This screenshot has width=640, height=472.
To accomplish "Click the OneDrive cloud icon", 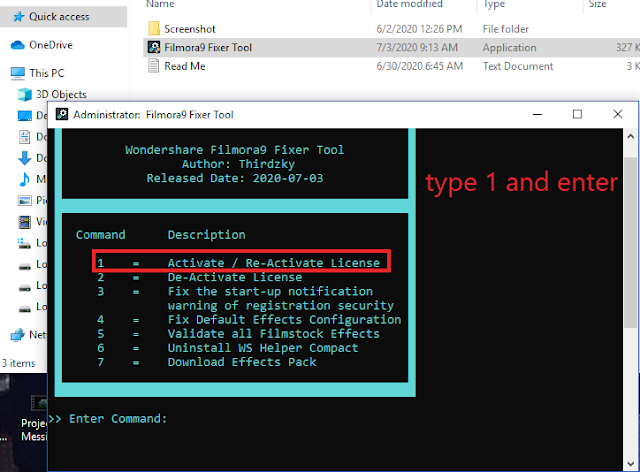I will pyautogui.click(x=18, y=45).
